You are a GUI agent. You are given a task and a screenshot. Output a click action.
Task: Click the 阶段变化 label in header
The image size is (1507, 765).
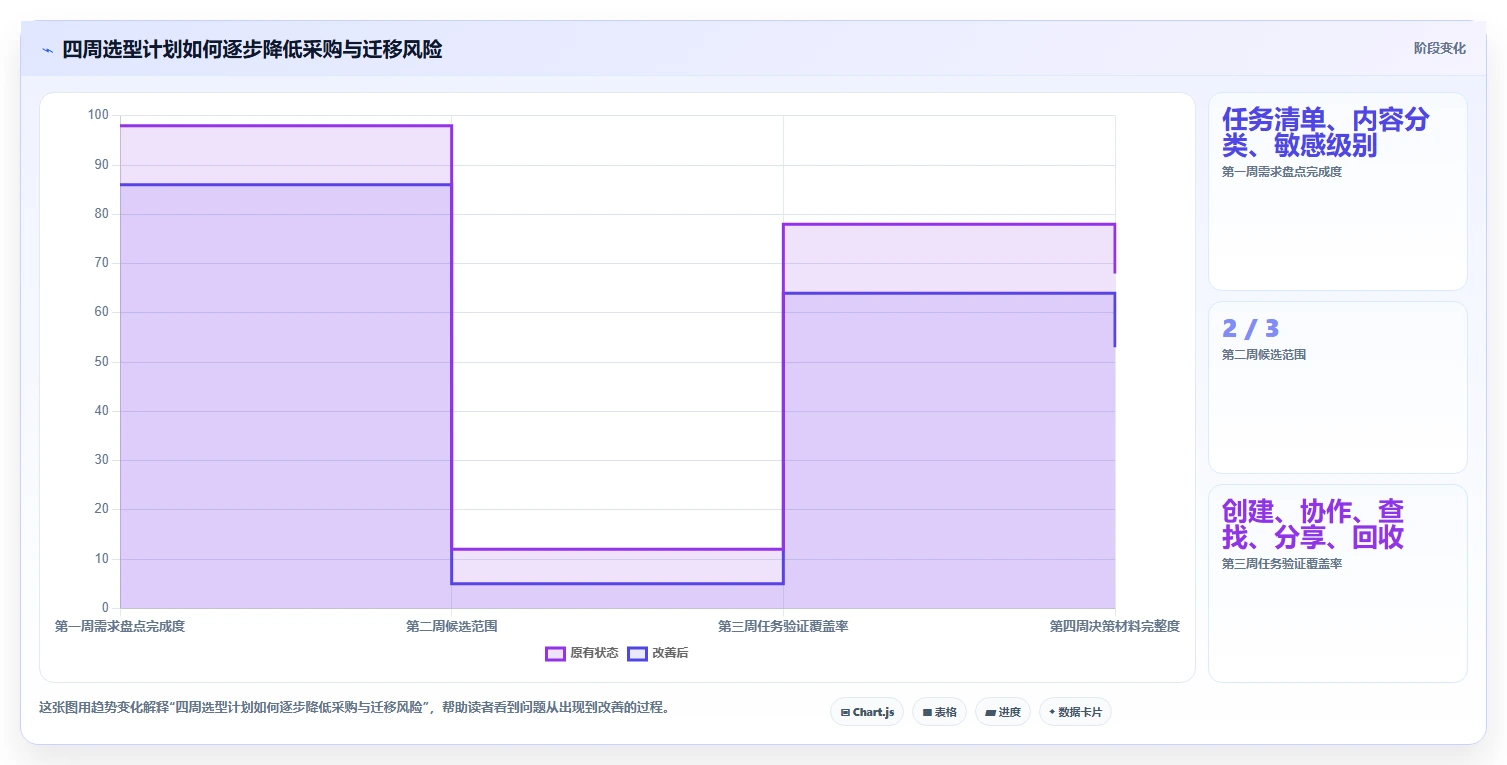coord(1440,48)
